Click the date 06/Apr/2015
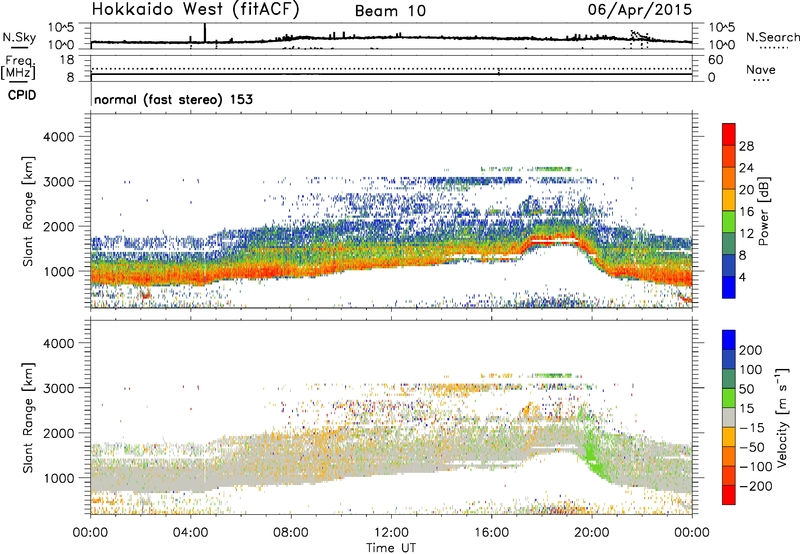 pos(640,9)
